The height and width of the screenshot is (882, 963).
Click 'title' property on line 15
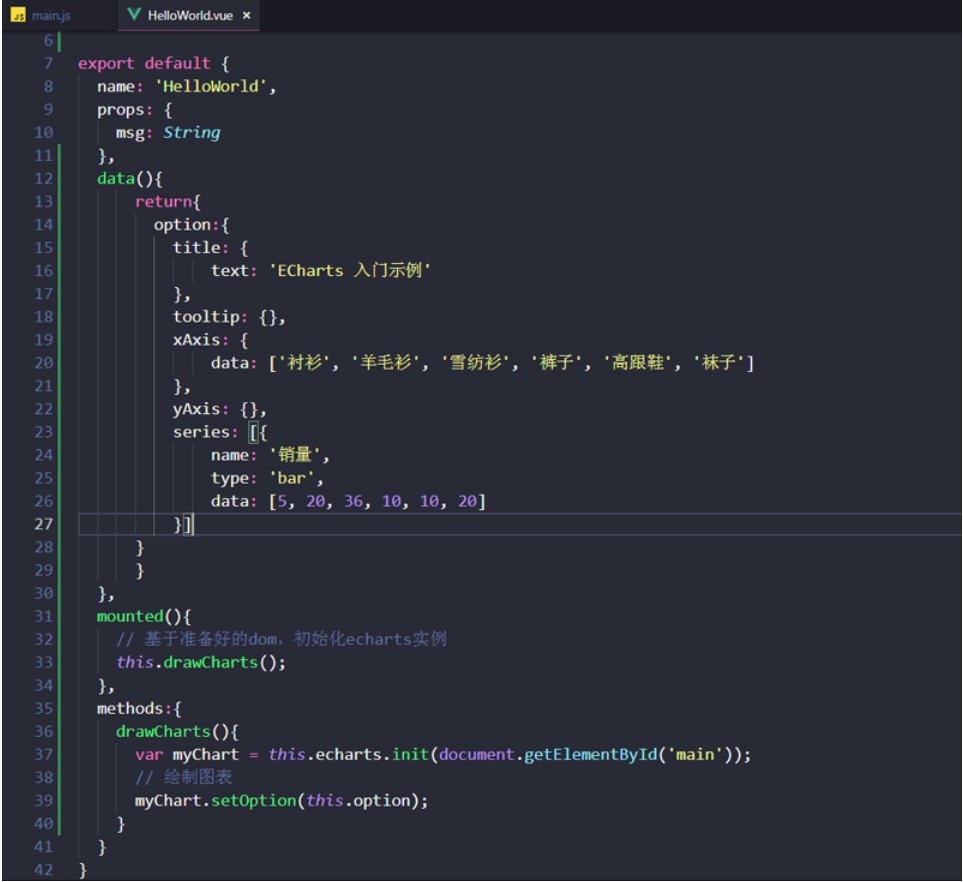click(197, 248)
